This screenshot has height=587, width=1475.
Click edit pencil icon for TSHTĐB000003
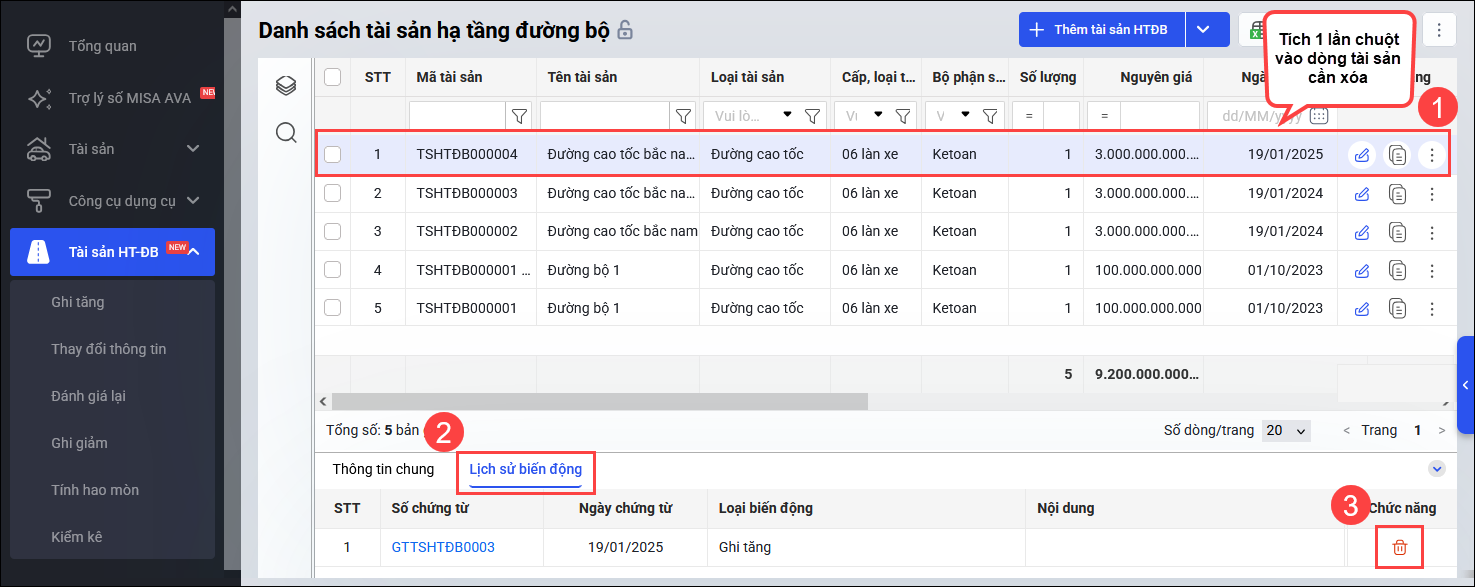(x=1361, y=194)
